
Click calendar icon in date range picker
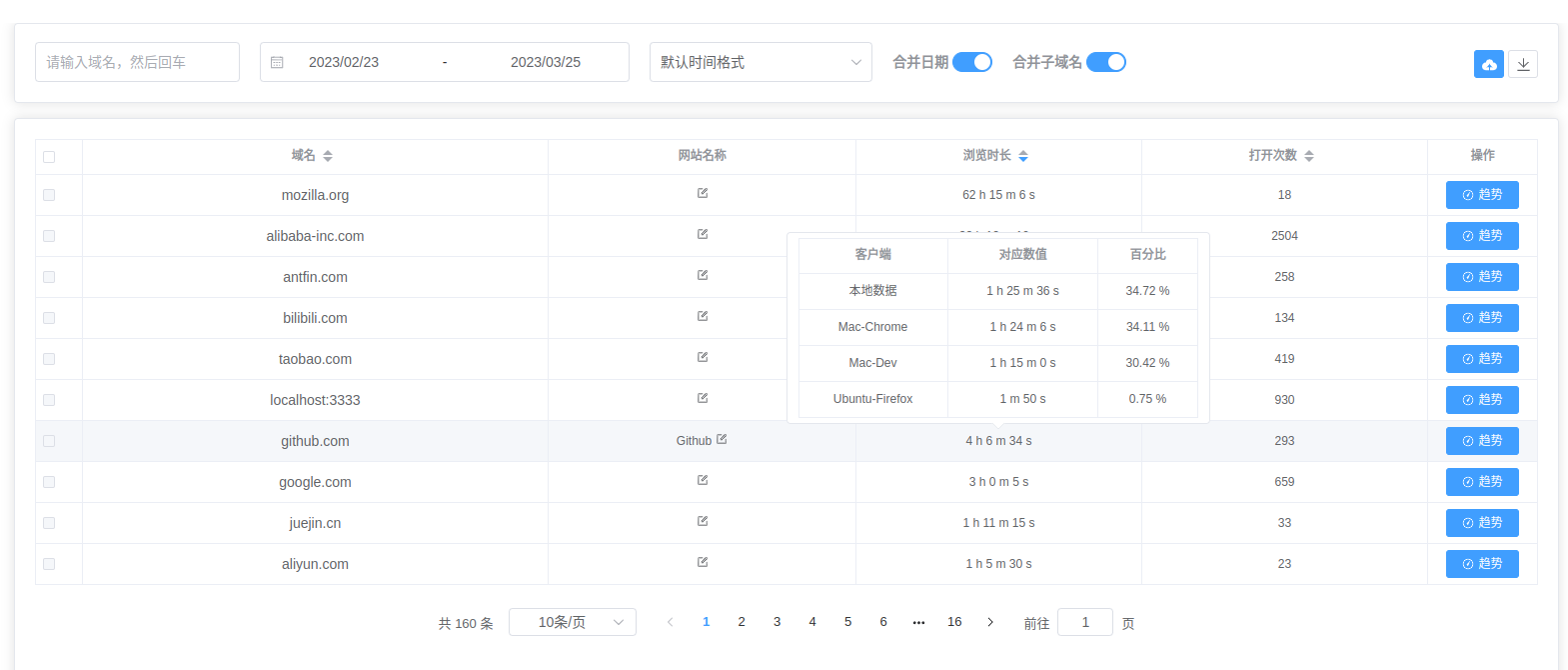point(278,62)
